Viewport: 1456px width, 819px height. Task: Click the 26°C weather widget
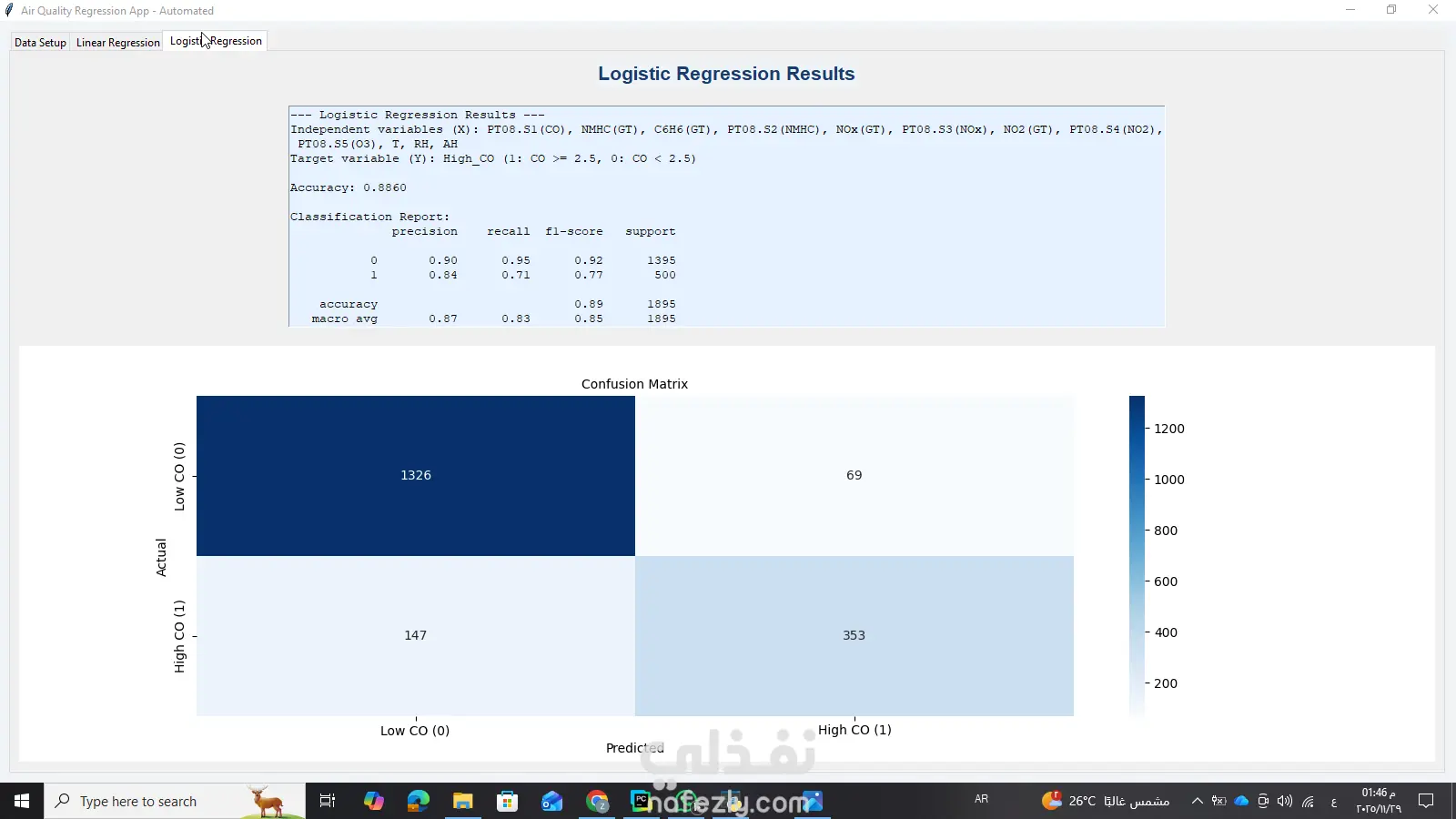pos(1106,801)
